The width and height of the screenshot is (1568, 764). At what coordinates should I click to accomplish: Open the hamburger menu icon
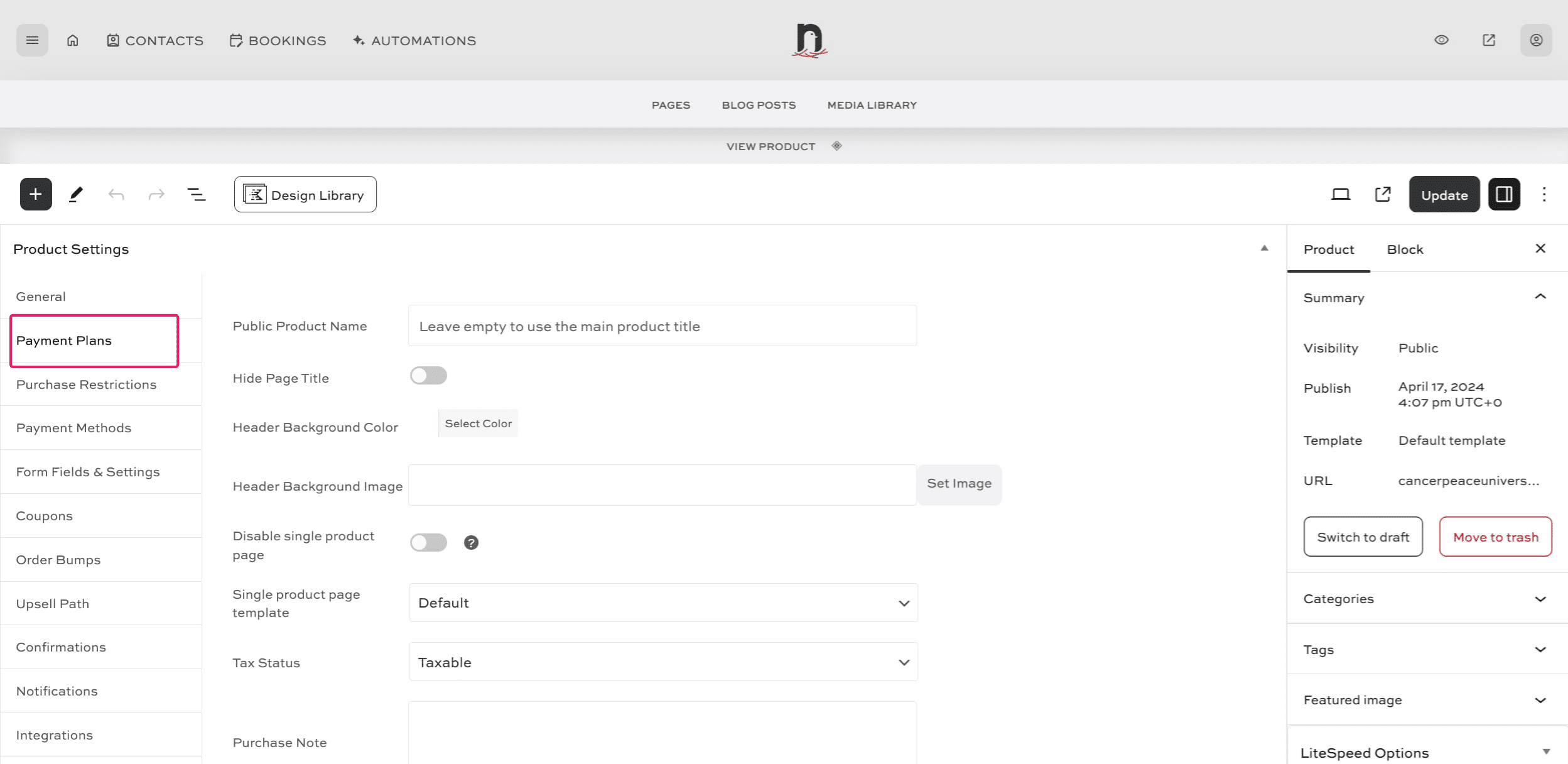[32, 41]
